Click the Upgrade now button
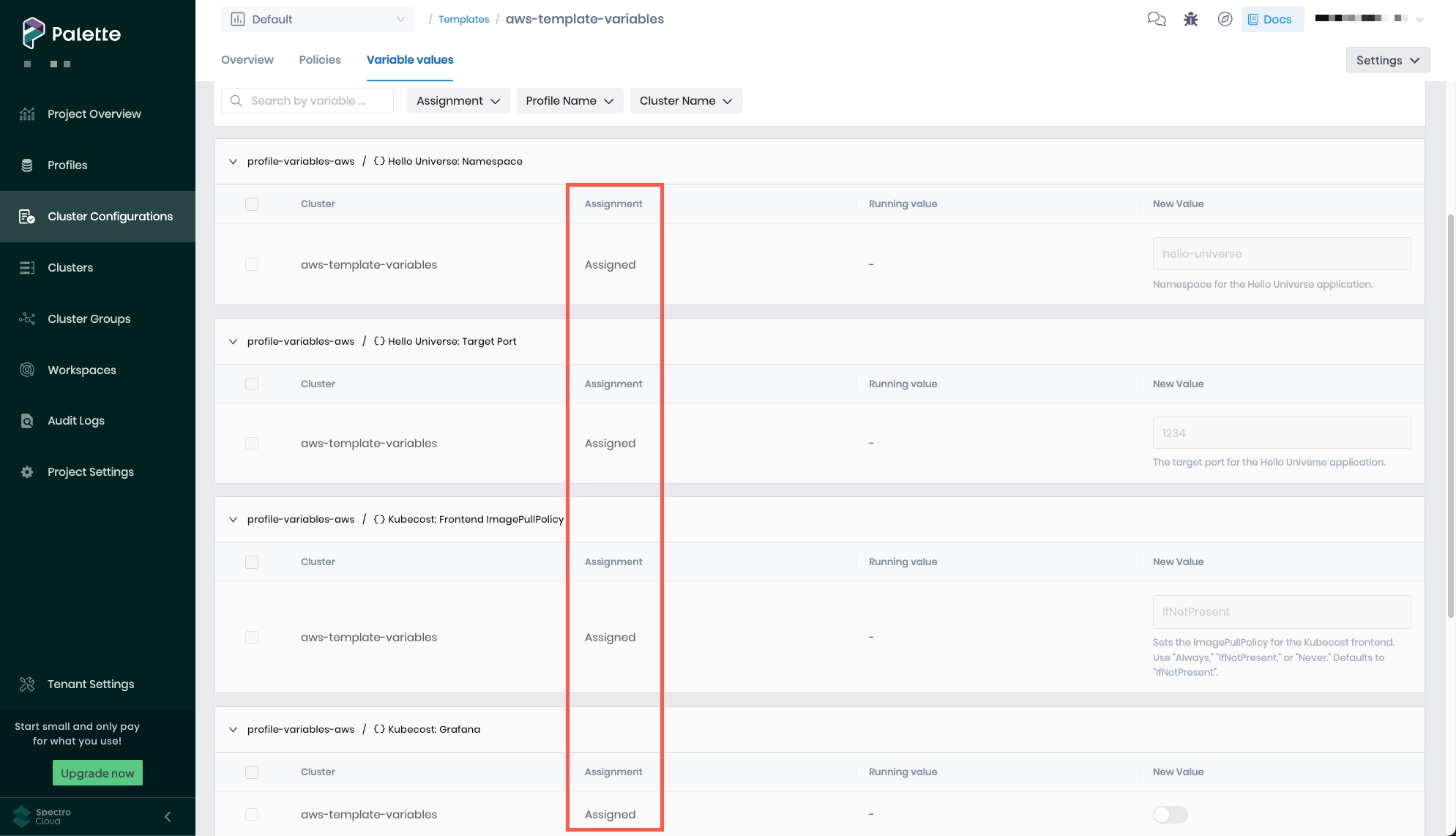Viewport: 1456px width, 836px height. point(97,772)
